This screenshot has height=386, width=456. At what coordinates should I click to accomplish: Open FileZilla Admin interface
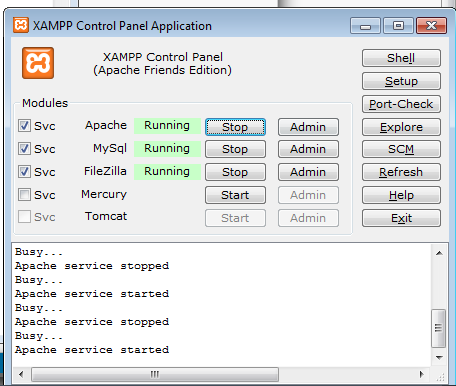point(308,172)
